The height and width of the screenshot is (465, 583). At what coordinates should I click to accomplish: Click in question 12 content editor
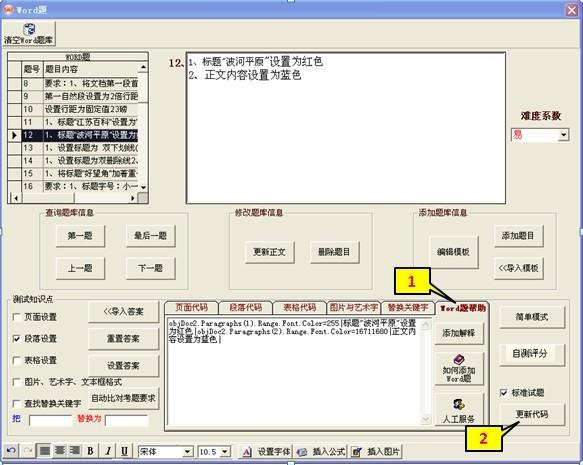(346, 128)
